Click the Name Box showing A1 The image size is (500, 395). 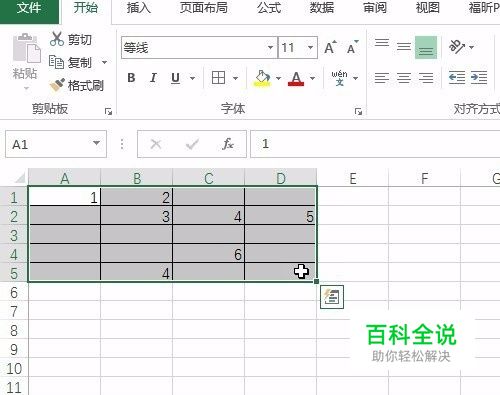click(x=56, y=144)
